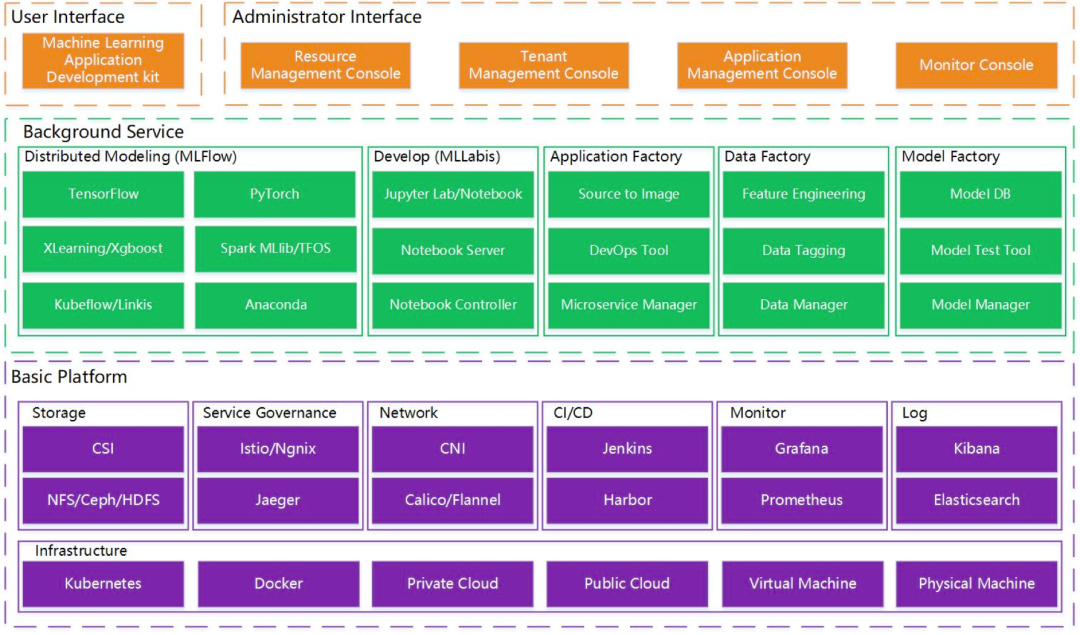
Task: Select the XLearning/Xgboost block
Action: [x=103, y=249]
